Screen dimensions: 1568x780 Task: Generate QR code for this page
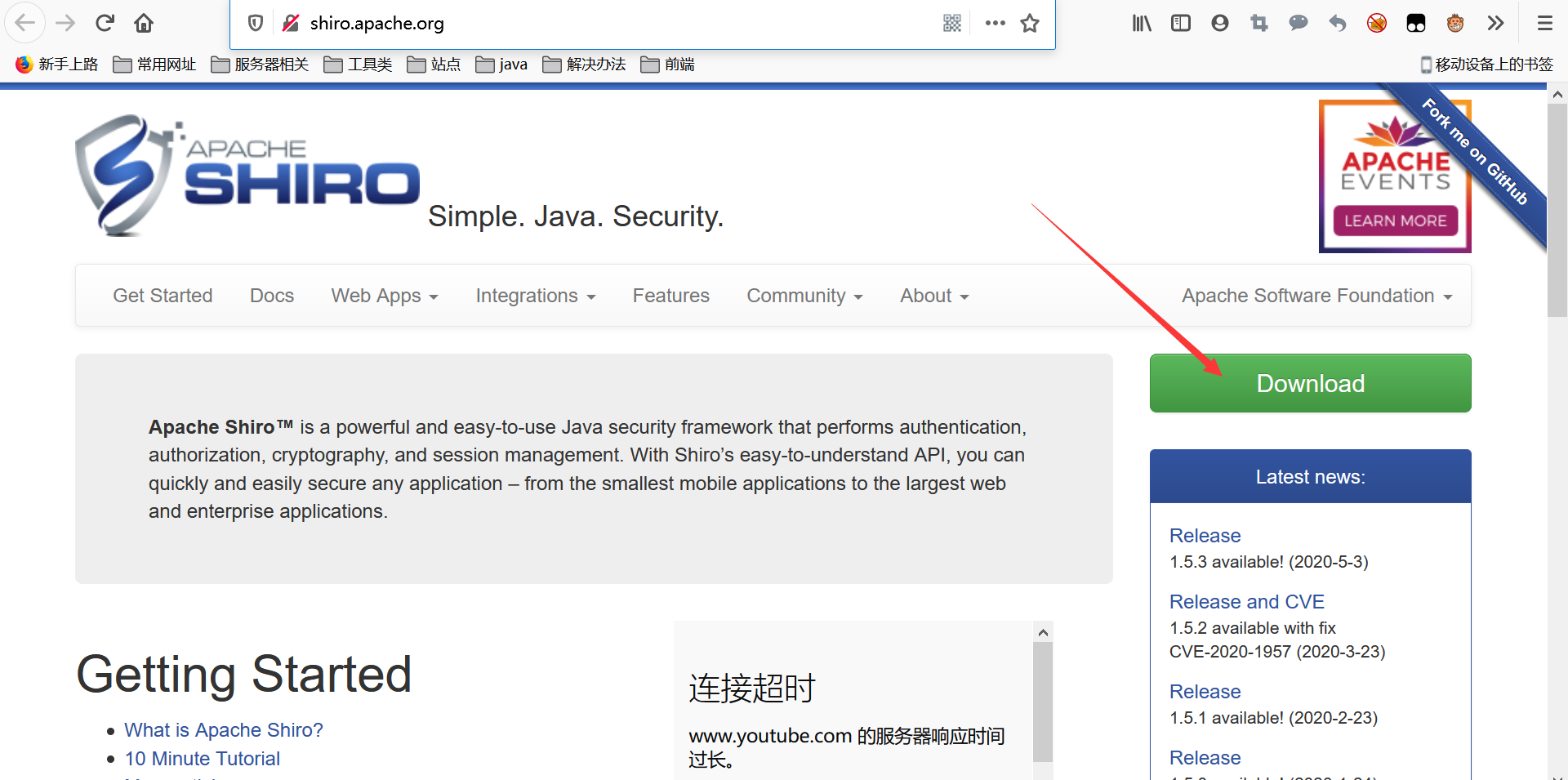click(952, 23)
